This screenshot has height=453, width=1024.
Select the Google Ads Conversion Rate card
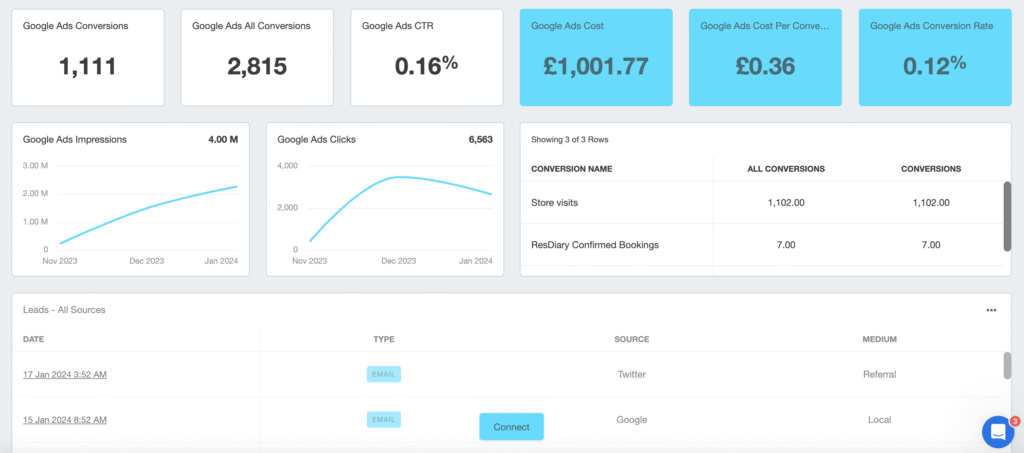click(934, 58)
